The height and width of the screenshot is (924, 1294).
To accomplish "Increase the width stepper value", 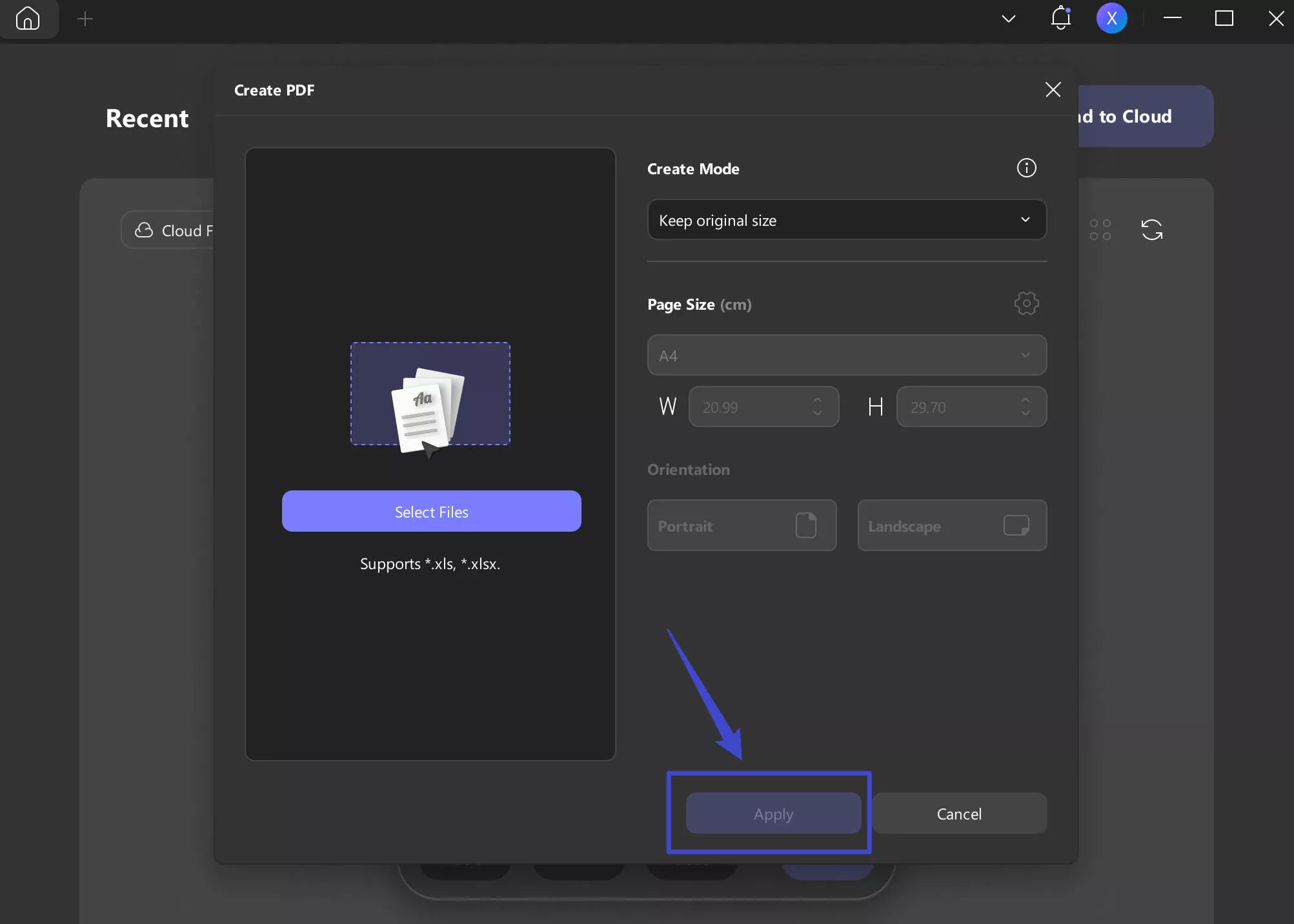I will (818, 400).
